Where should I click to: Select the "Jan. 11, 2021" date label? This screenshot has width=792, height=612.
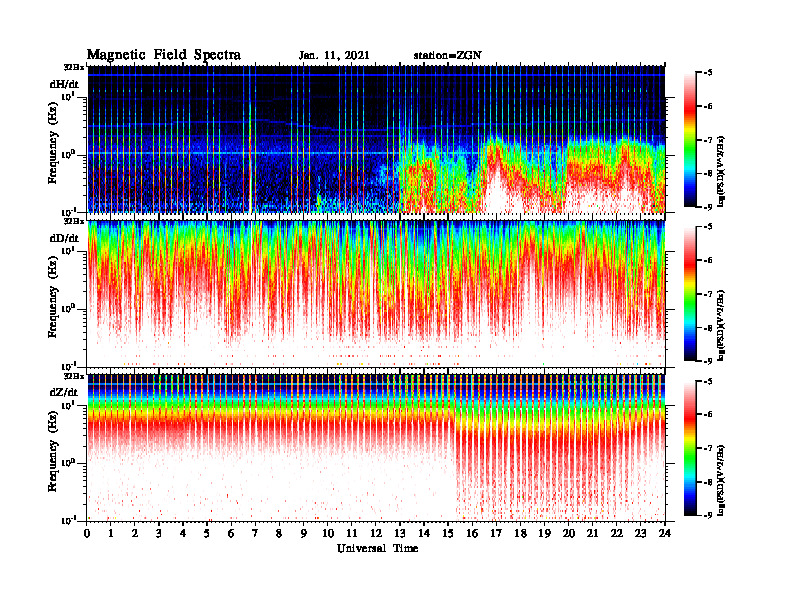click(x=334, y=56)
